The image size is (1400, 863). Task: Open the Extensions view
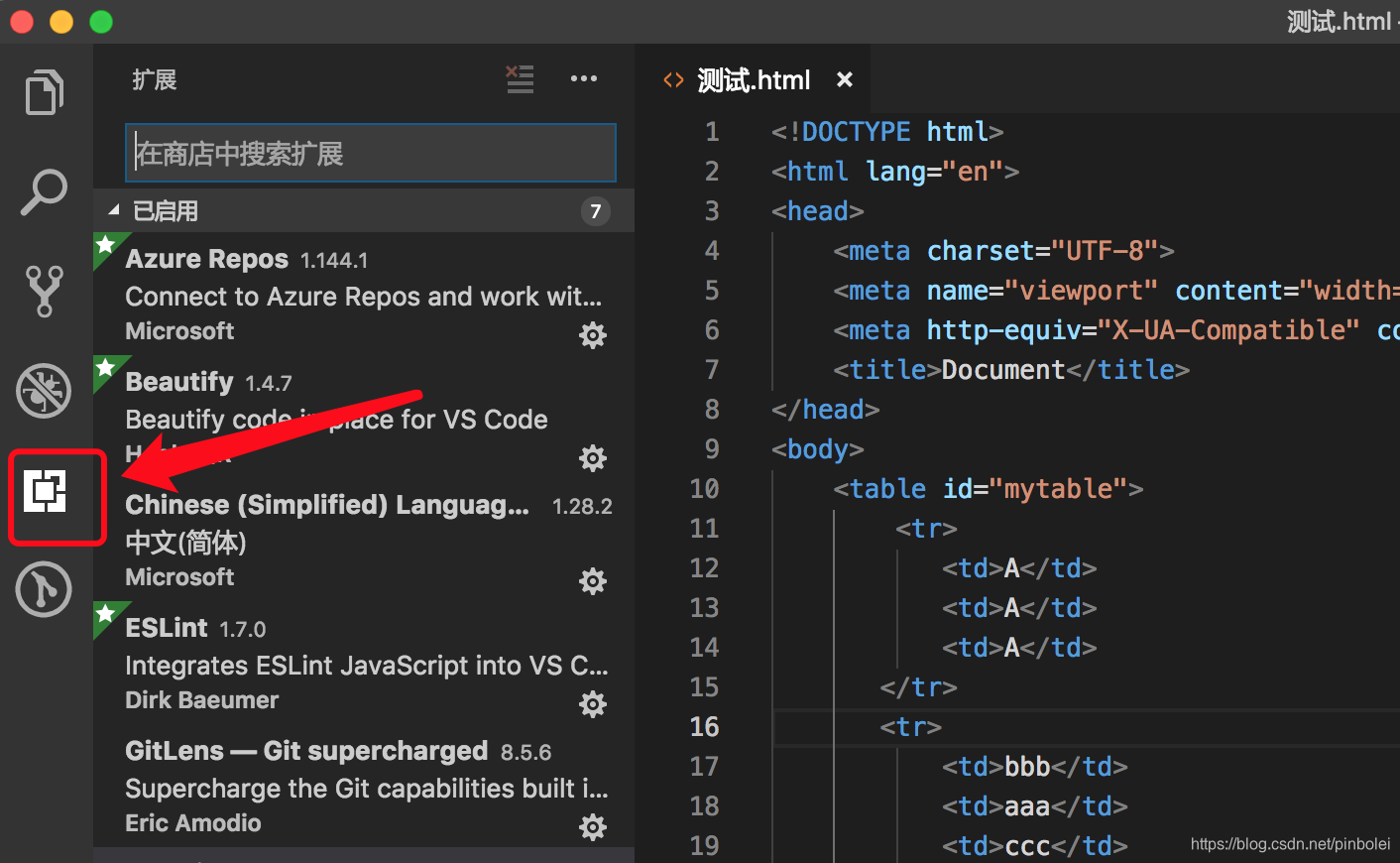(46, 491)
